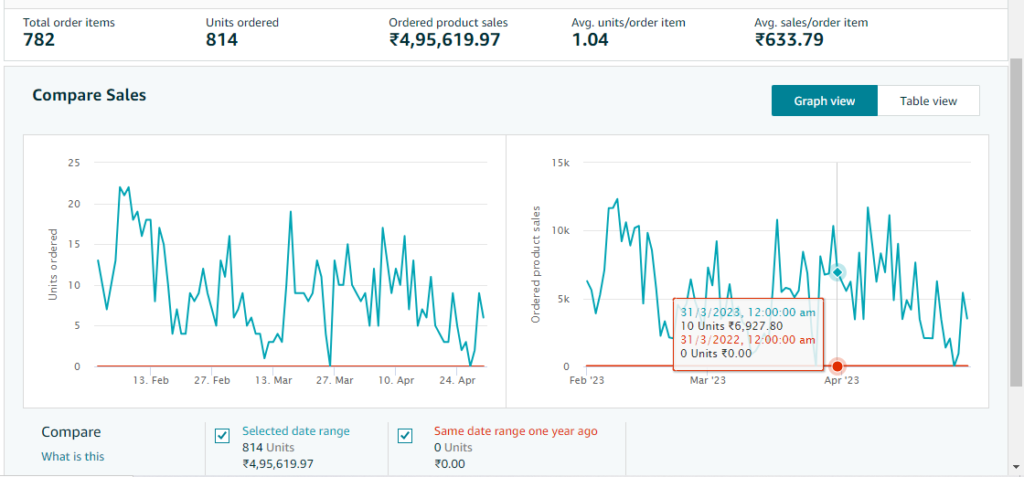Click the 31/3/2023 tooltip box on the chart
The image size is (1024, 477).
(x=747, y=333)
